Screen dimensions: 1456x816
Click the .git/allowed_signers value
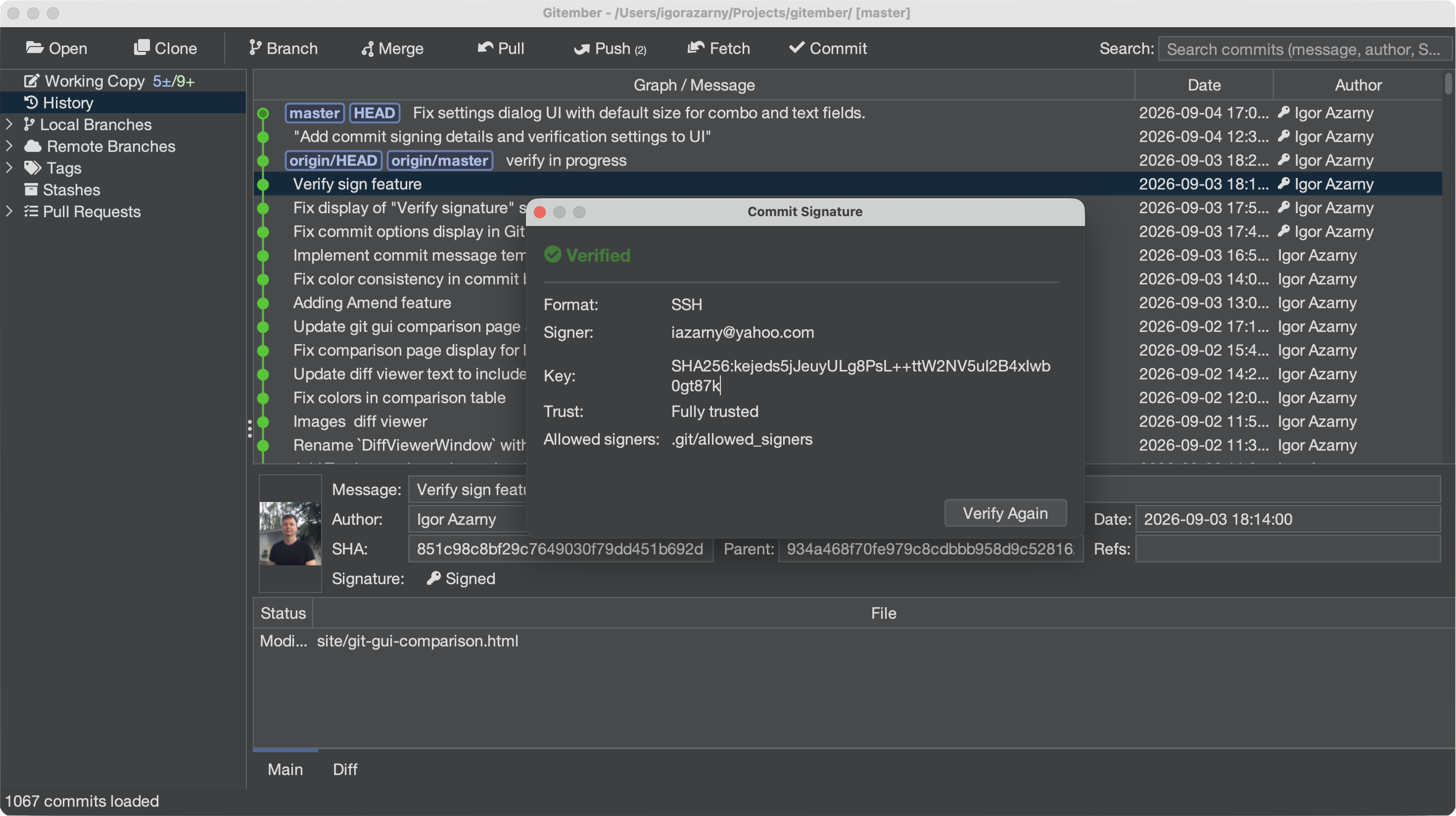tap(742, 439)
